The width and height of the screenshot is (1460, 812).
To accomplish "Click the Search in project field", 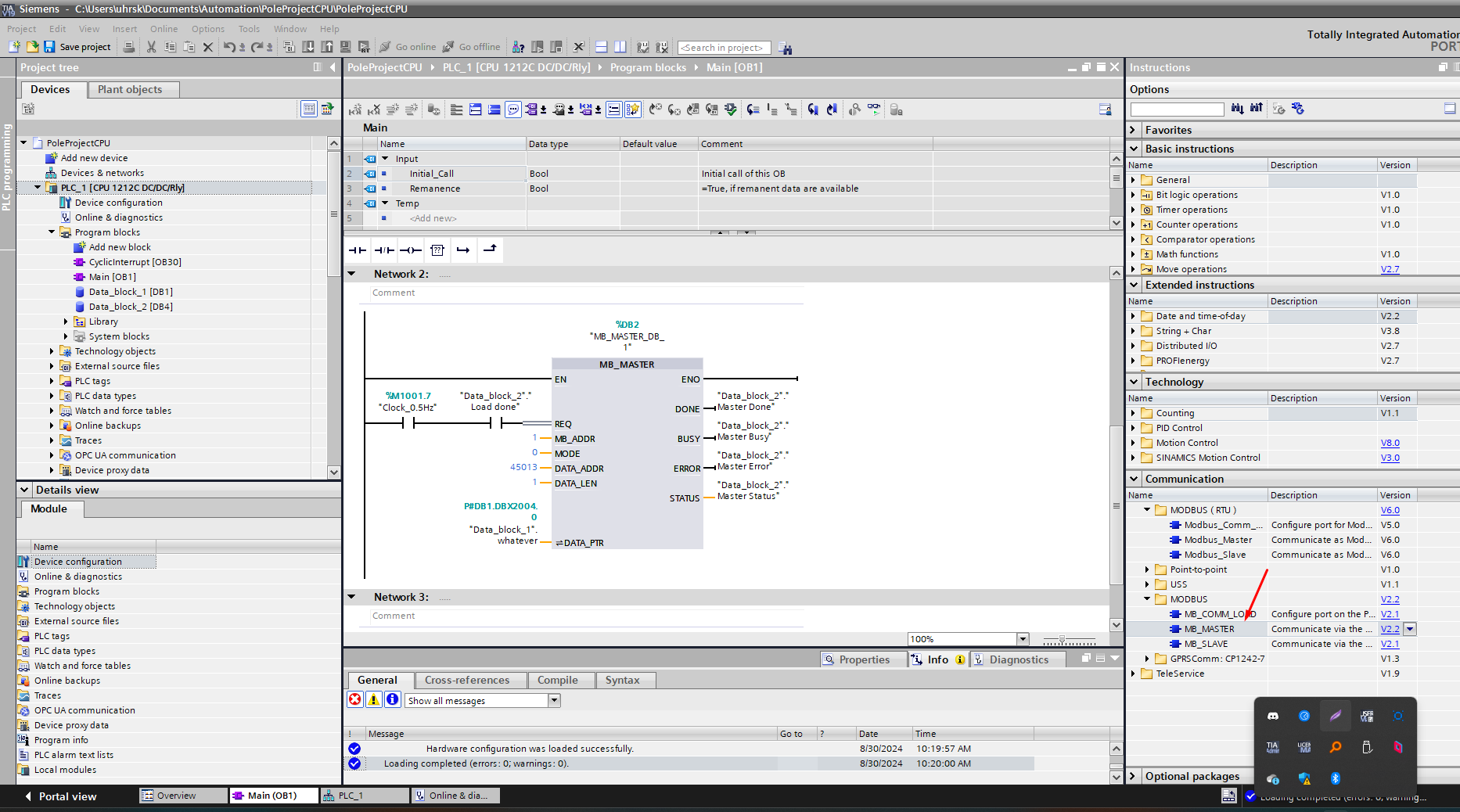I will [725, 48].
